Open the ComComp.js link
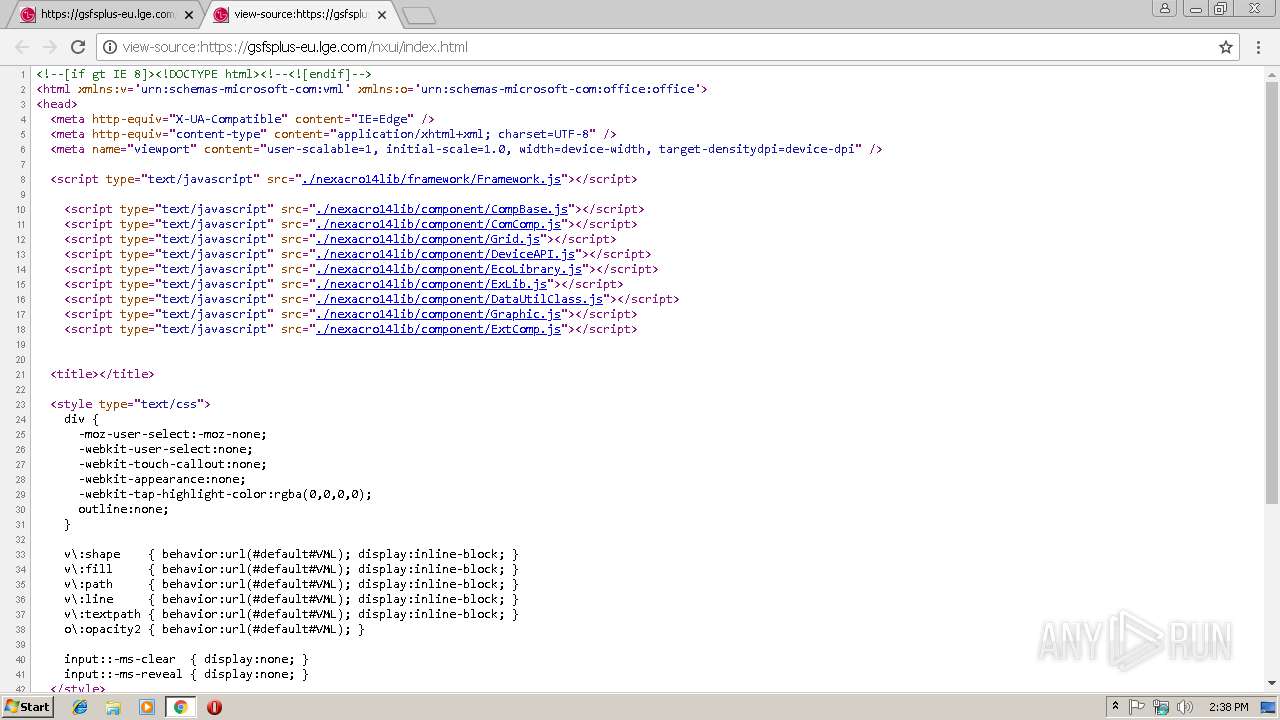The width and height of the screenshot is (1280, 720). 439,224
